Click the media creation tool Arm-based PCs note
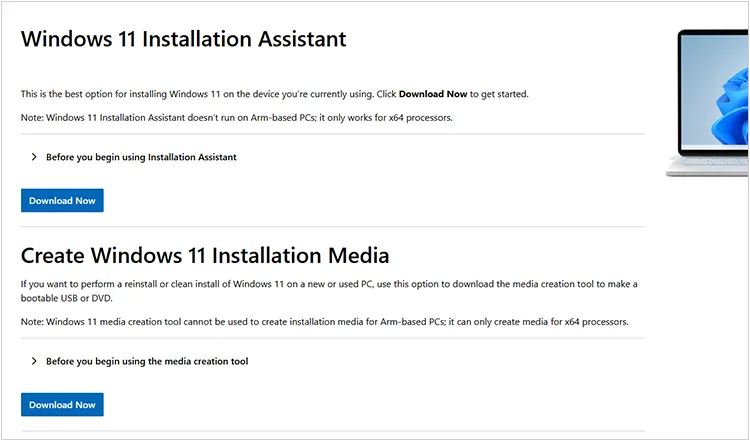Viewport: 750px width, 441px height. point(324,322)
